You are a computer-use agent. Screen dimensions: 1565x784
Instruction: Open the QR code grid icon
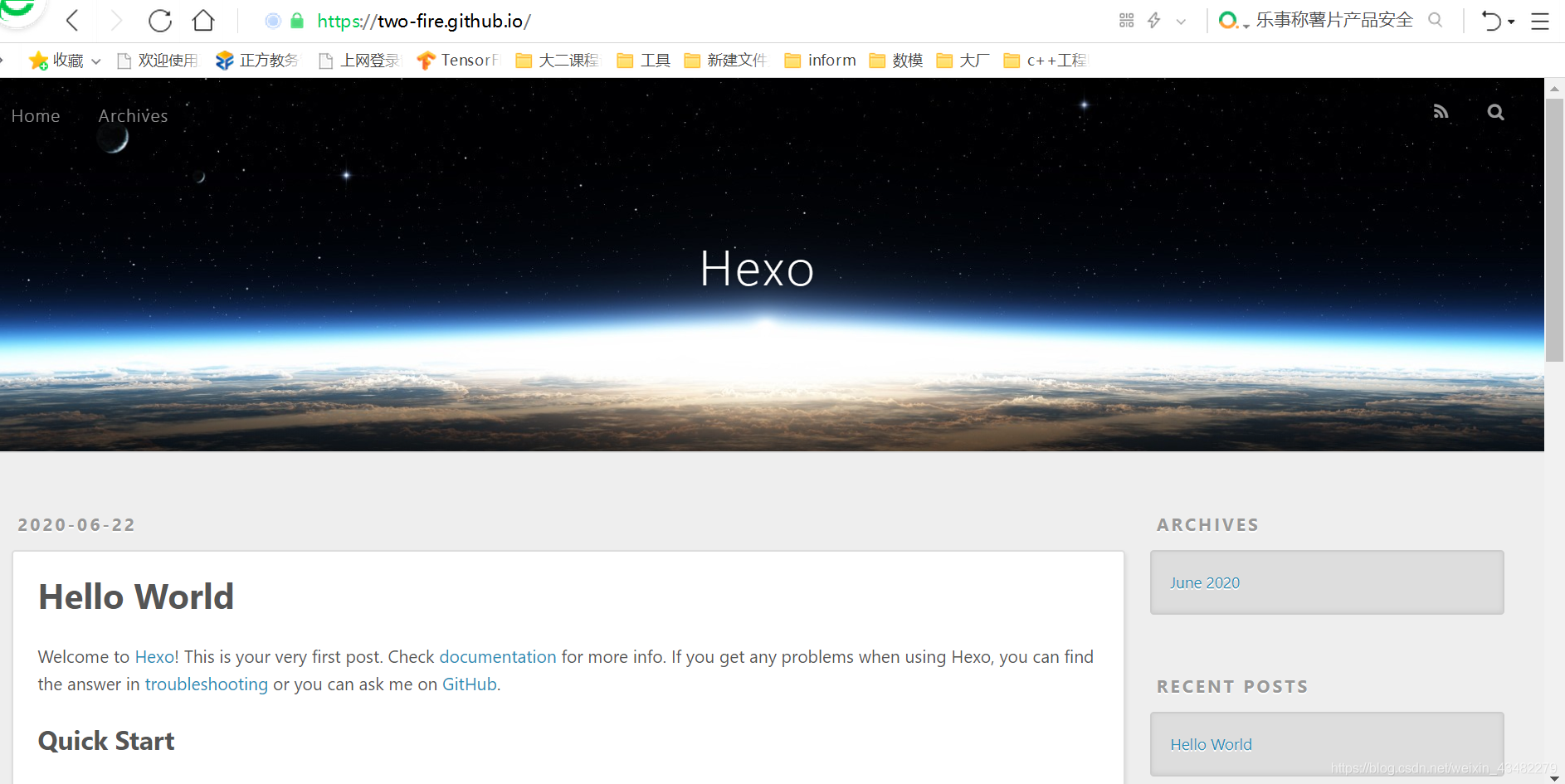pos(1126,21)
